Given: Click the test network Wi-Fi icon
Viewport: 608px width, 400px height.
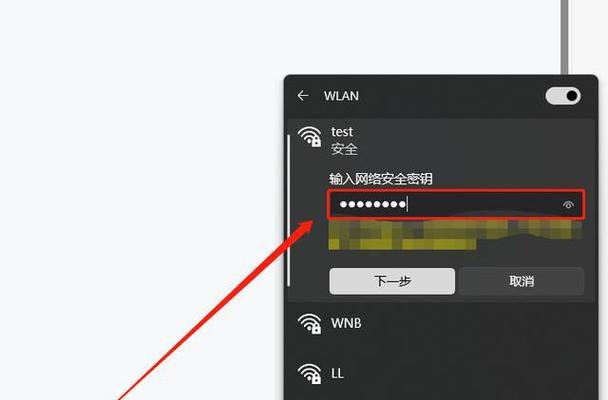Looking at the screenshot, I should tap(309, 136).
